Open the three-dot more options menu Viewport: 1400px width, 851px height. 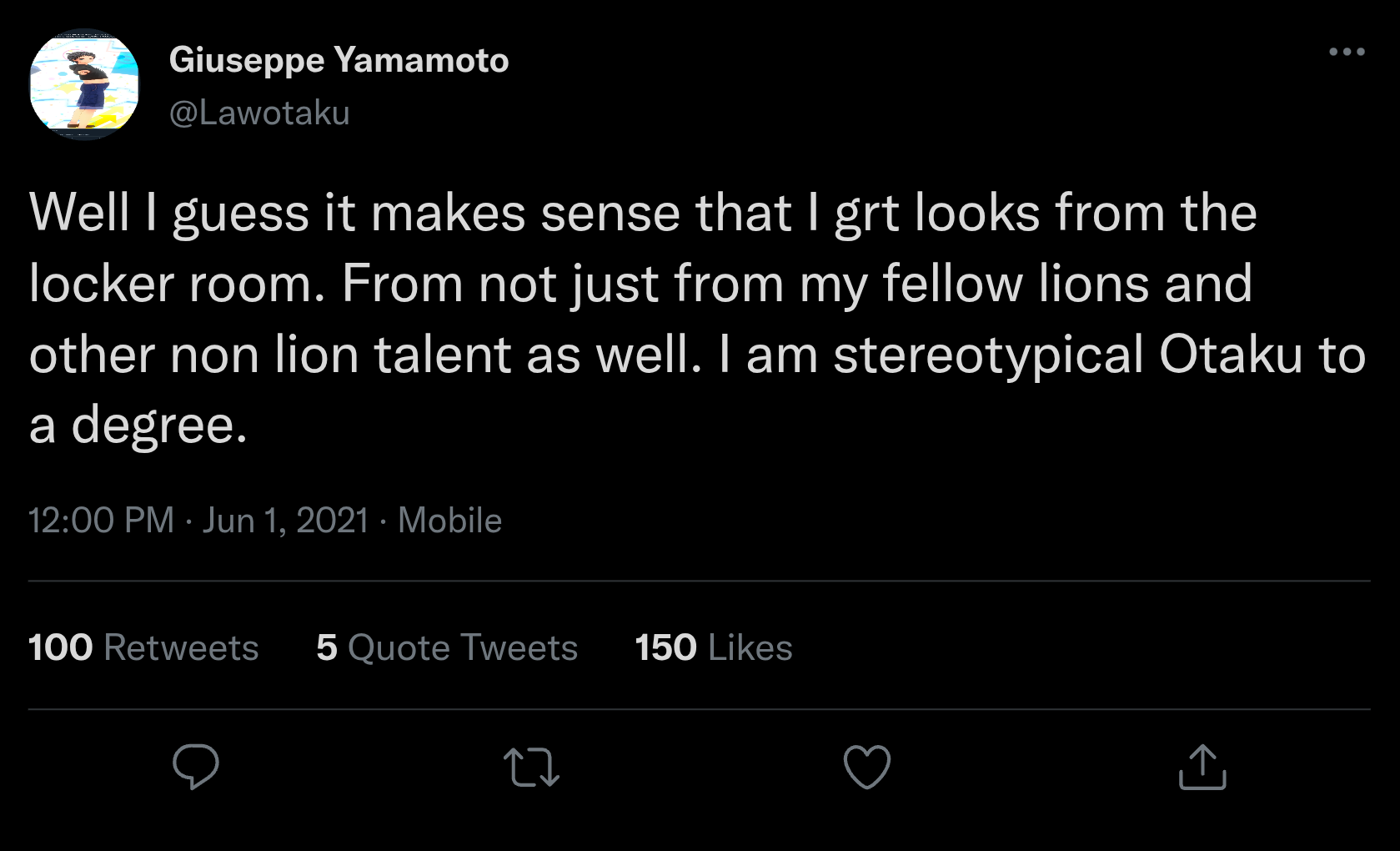1347,52
